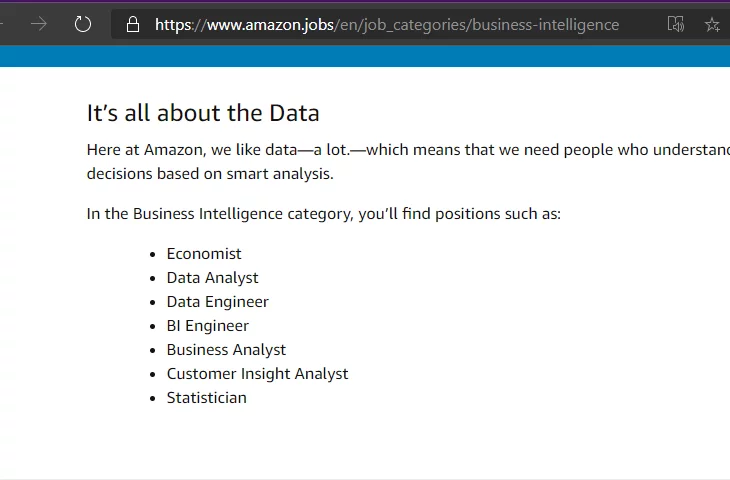730x480 pixels.
Task: Click the browser forward arrow
Action: pos(39,24)
